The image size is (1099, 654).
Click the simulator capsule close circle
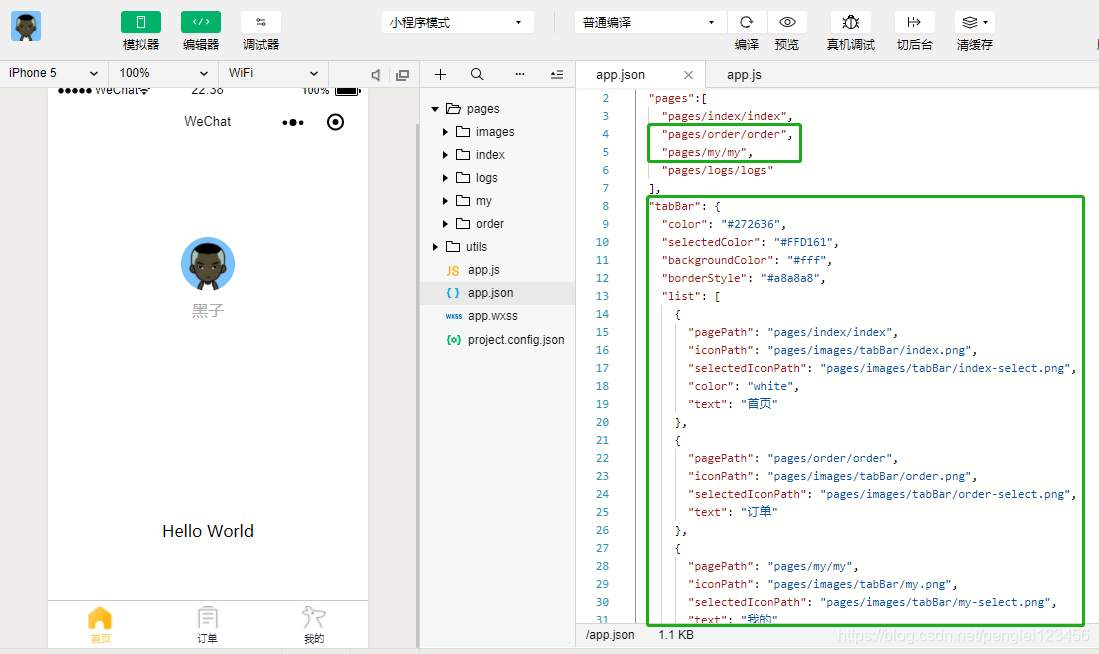[336, 122]
